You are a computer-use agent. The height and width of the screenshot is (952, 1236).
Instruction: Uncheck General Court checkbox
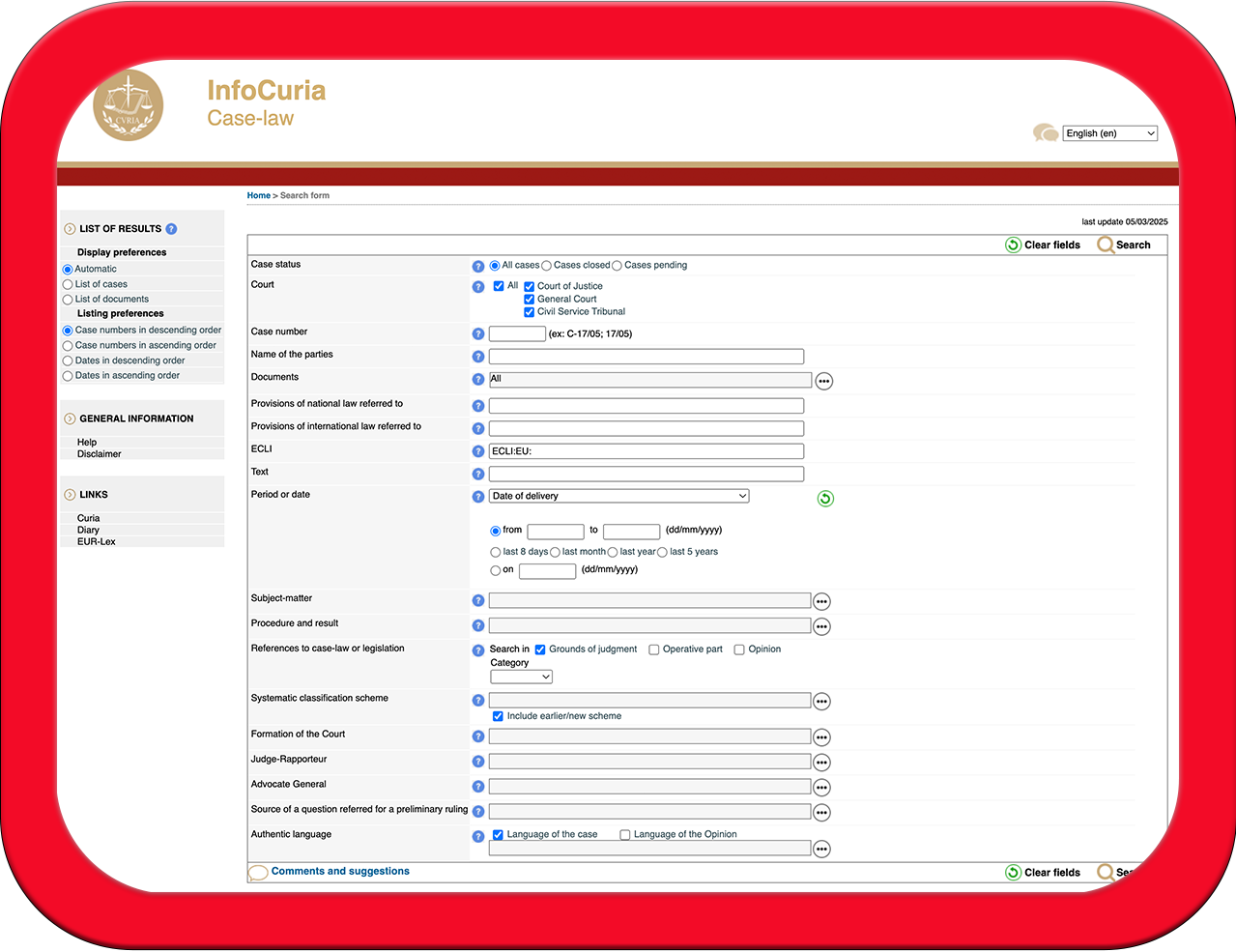pyautogui.click(x=529, y=300)
